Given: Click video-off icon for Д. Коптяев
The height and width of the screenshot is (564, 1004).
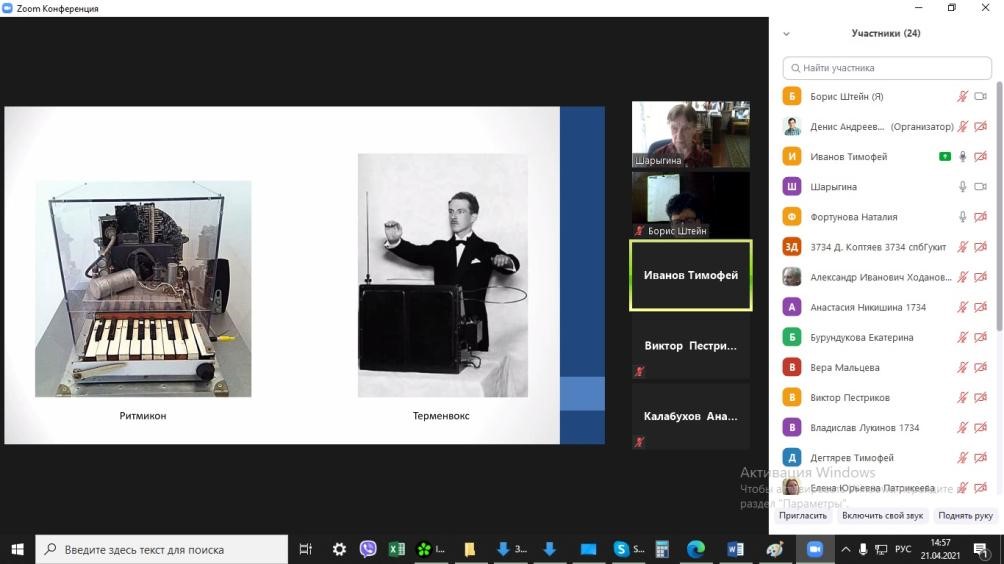Looking at the screenshot, I should click(980, 247).
